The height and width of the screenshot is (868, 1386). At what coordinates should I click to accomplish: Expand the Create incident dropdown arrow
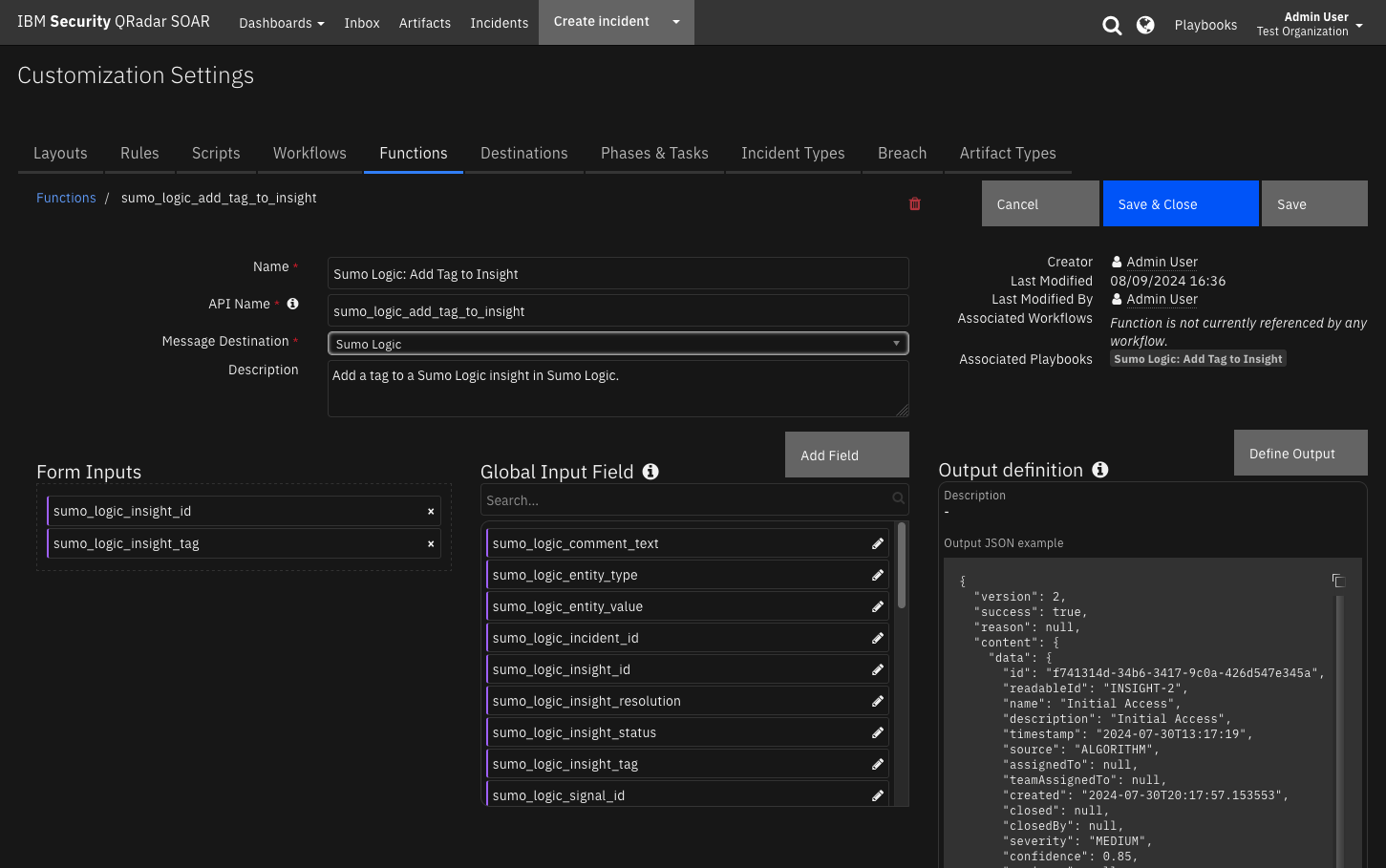coord(676,22)
